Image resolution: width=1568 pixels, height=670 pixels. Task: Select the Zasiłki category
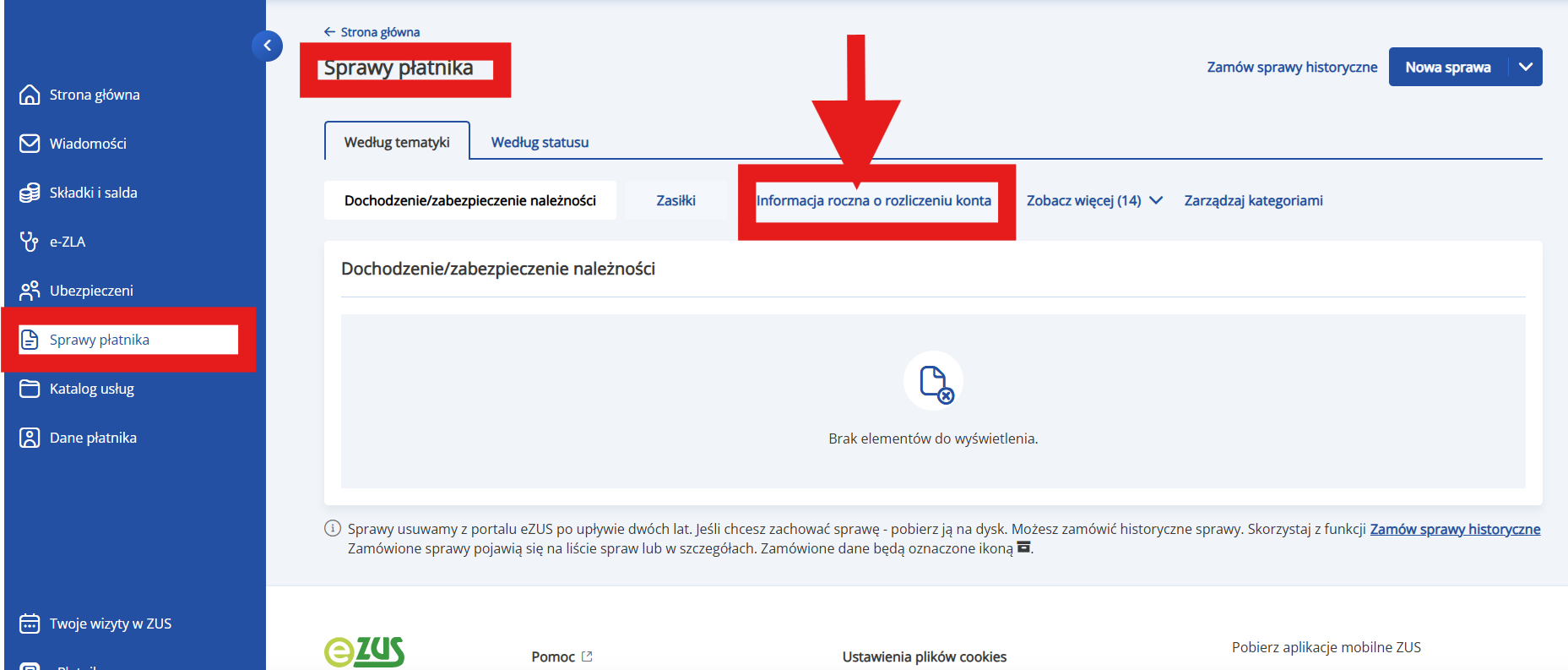[x=675, y=200]
